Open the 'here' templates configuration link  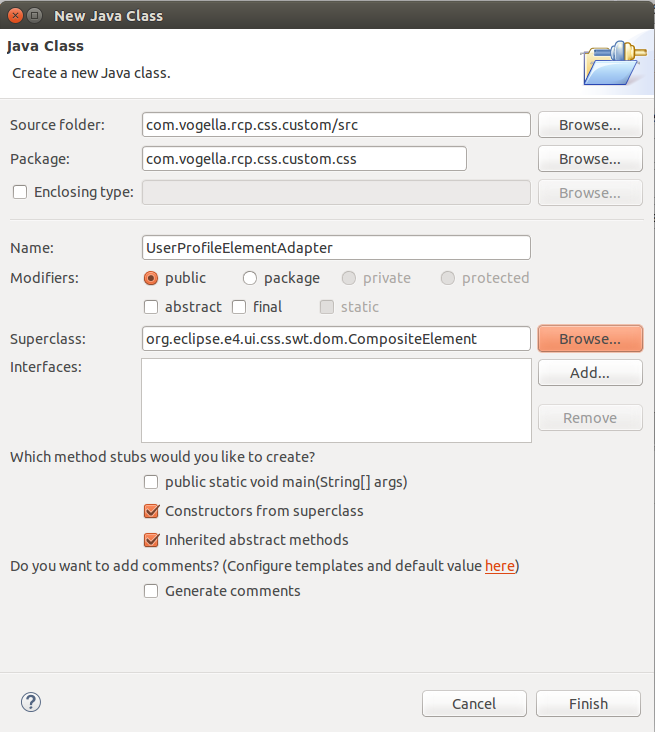click(x=500, y=566)
